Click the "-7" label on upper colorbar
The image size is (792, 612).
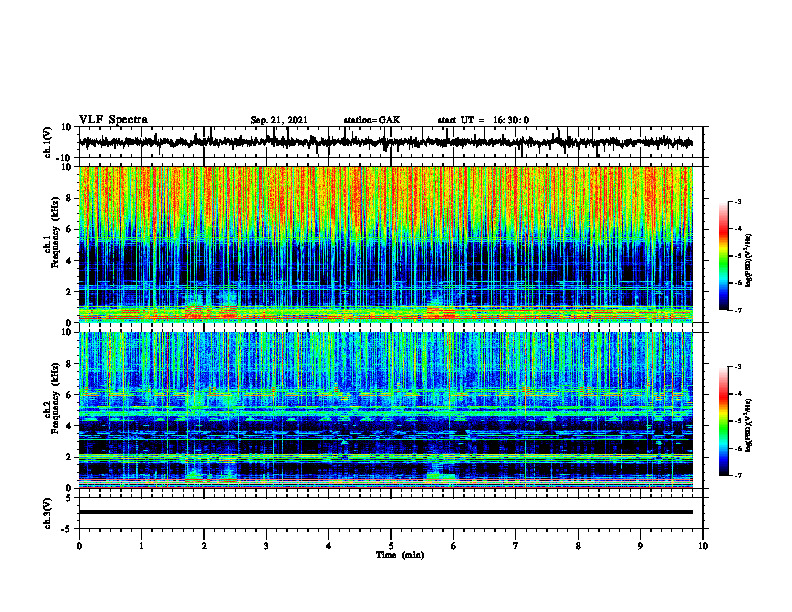click(x=738, y=310)
